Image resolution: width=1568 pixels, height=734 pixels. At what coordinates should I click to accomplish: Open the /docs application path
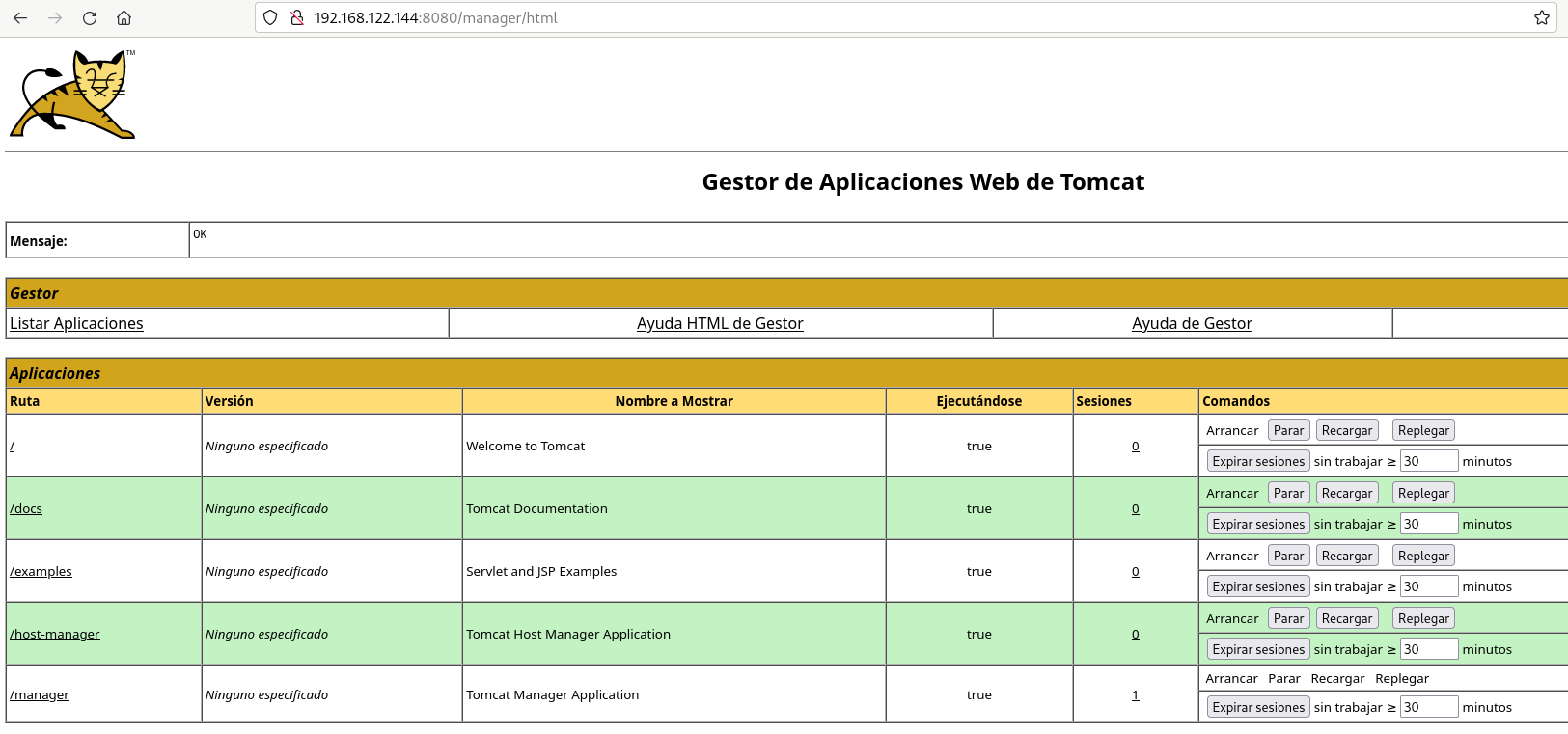[26, 508]
